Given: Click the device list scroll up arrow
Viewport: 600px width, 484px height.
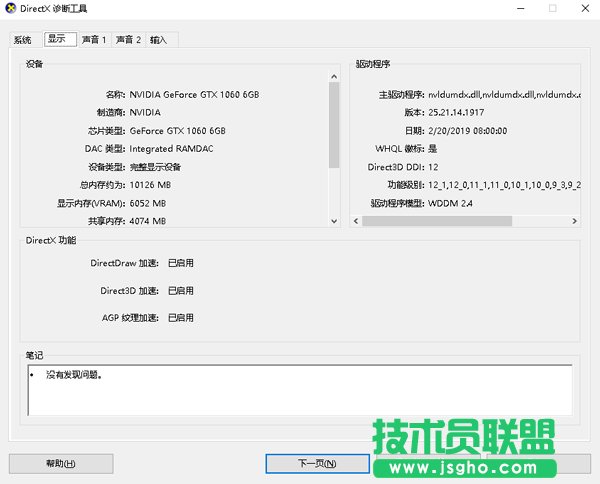Looking at the screenshot, I should [x=334, y=77].
